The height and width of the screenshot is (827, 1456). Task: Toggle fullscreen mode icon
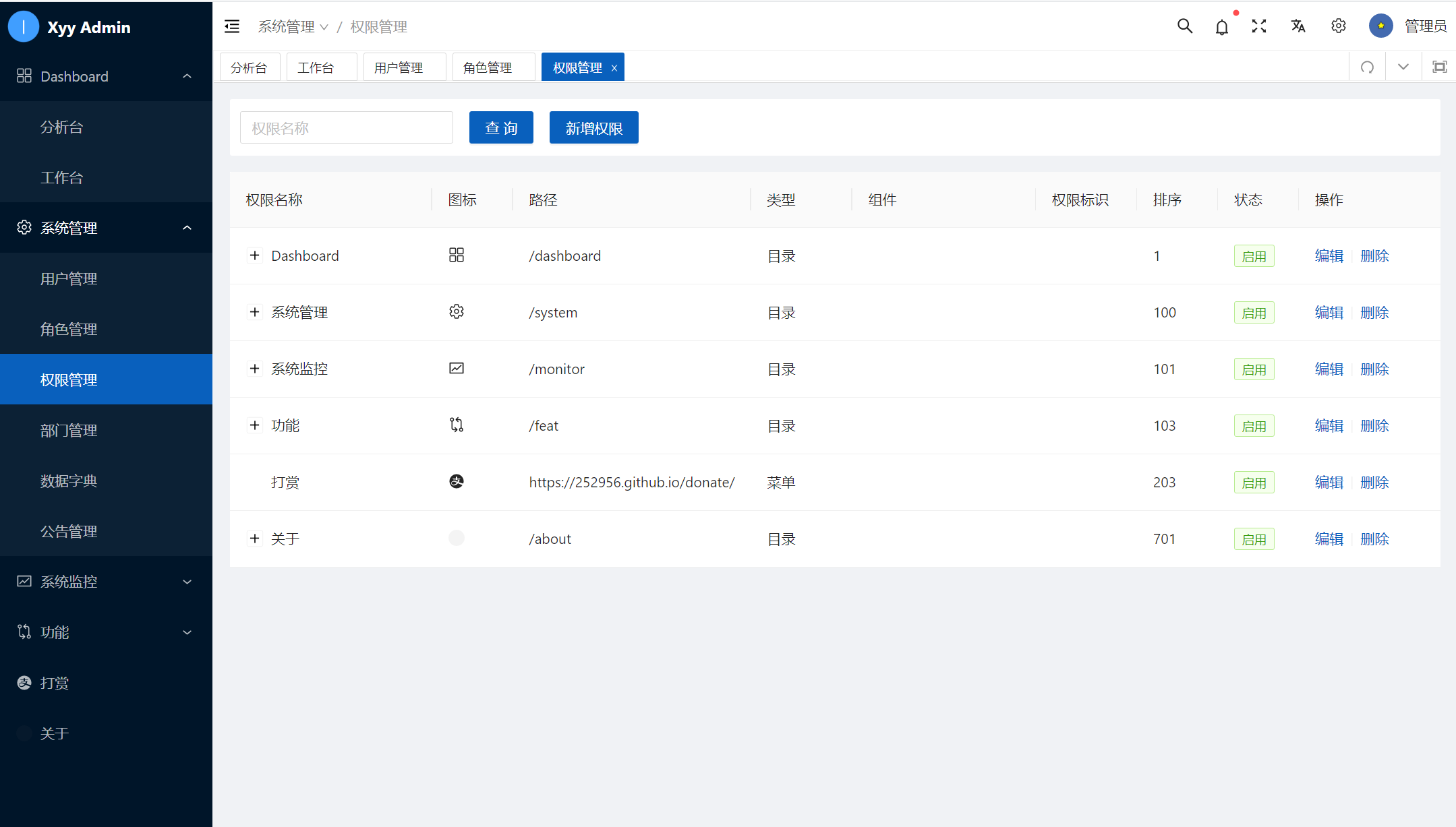point(1259,26)
